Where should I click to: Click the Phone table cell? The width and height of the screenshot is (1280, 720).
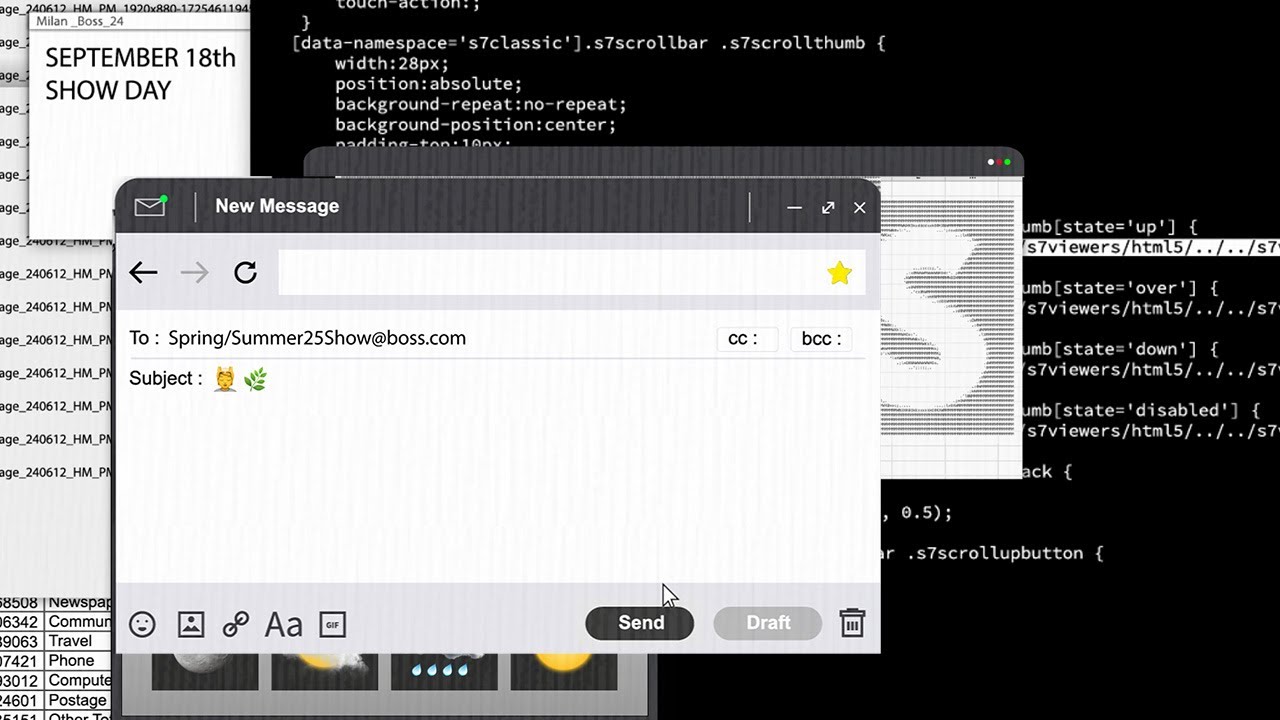(79, 661)
